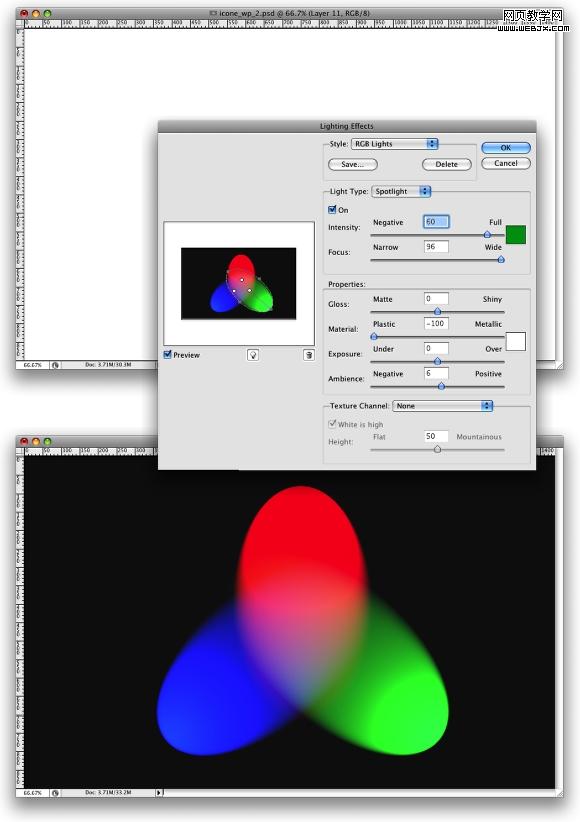This screenshot has height=822, width=580.
Task: Click the Delete style button
Action: pyautogui.click(x=446, y=165)
